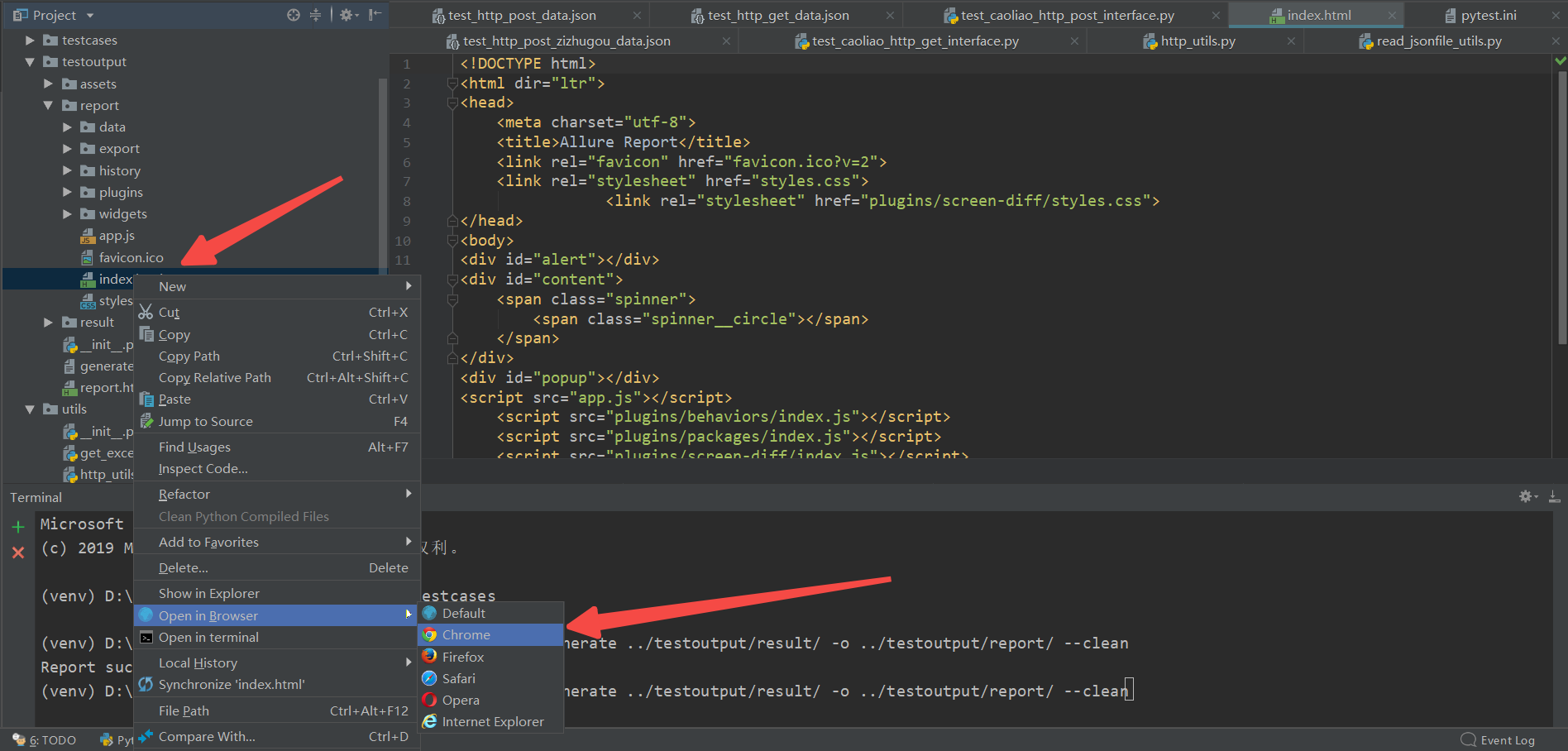Image resolution: width=1568 pixels, height=751 pixels.
Task: Click the green inspection checkmark indicator
Action: (x=1560, y=60)
